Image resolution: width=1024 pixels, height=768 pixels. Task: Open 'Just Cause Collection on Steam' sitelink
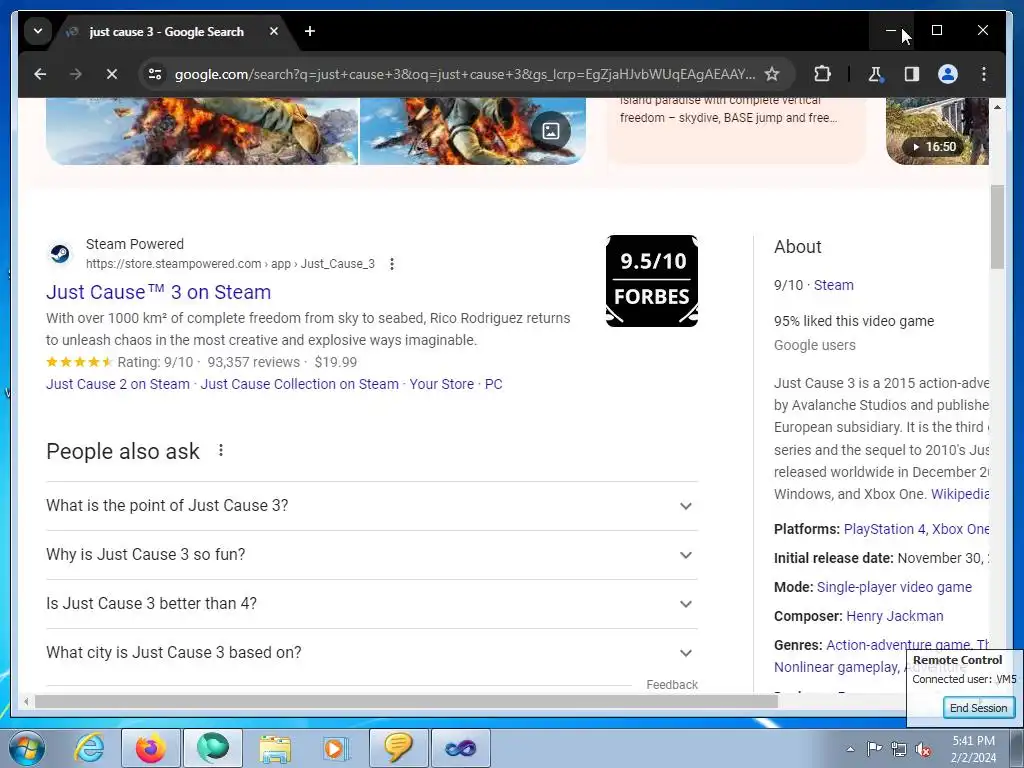pos(299,384)
